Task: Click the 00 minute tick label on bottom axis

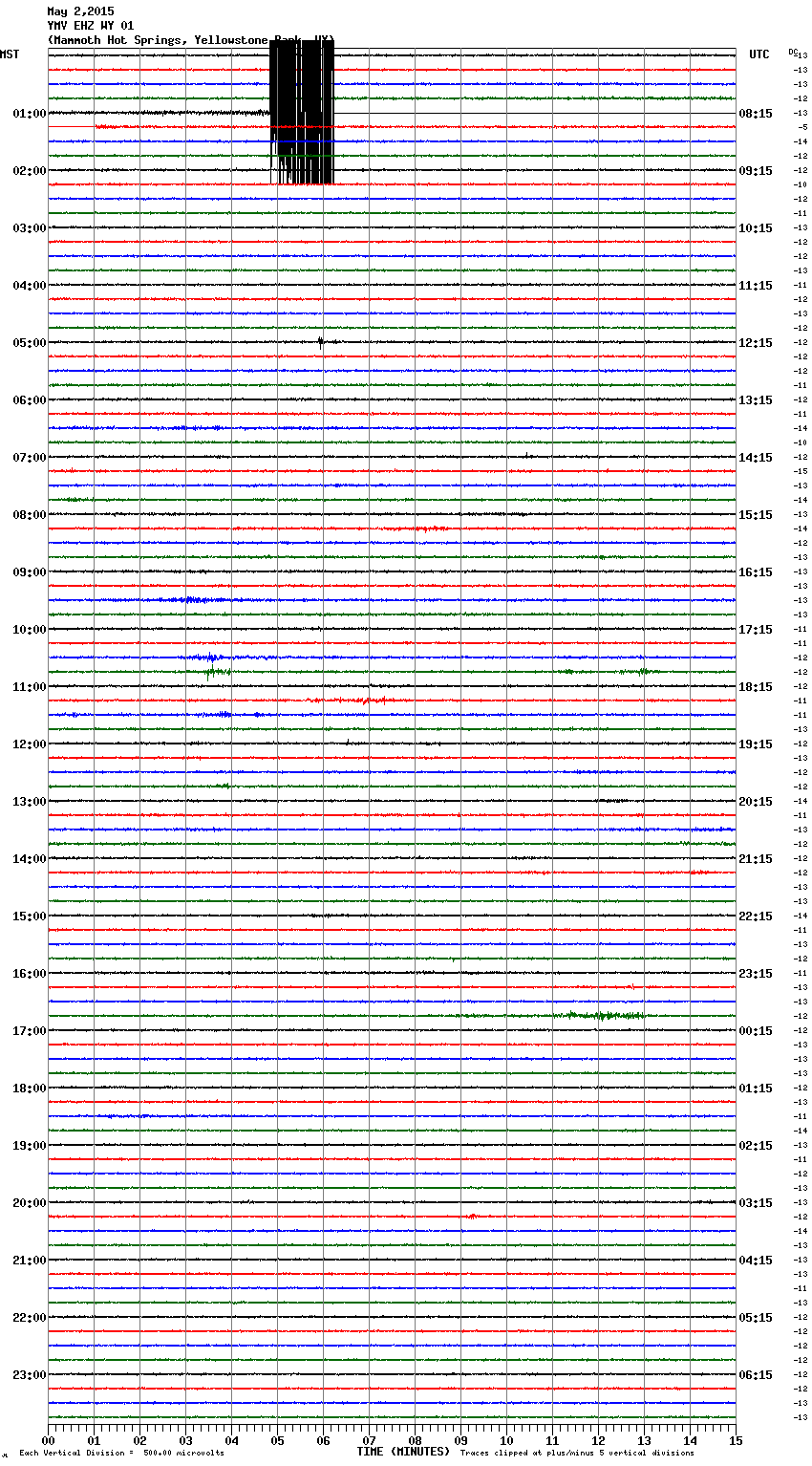Action: [48, 1441]
